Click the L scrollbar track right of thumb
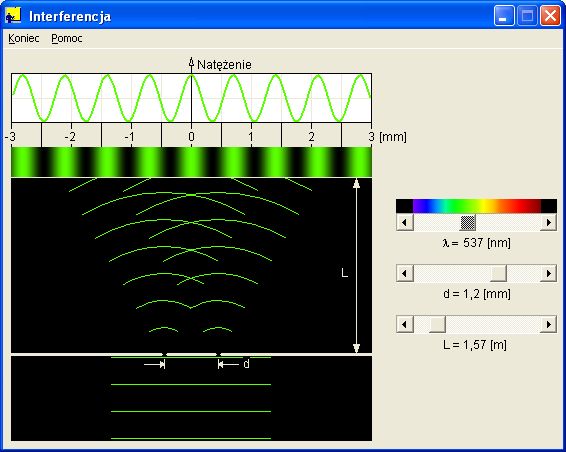This screenshot has height=452, width=566. (493, 324)
